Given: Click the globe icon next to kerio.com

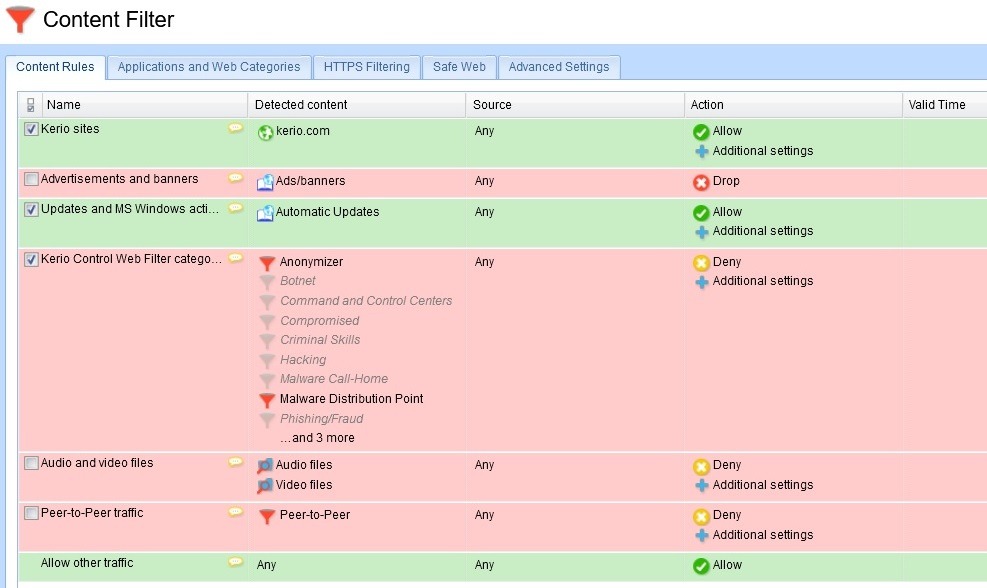Looking at the screenshot, I should coord(265,132).
